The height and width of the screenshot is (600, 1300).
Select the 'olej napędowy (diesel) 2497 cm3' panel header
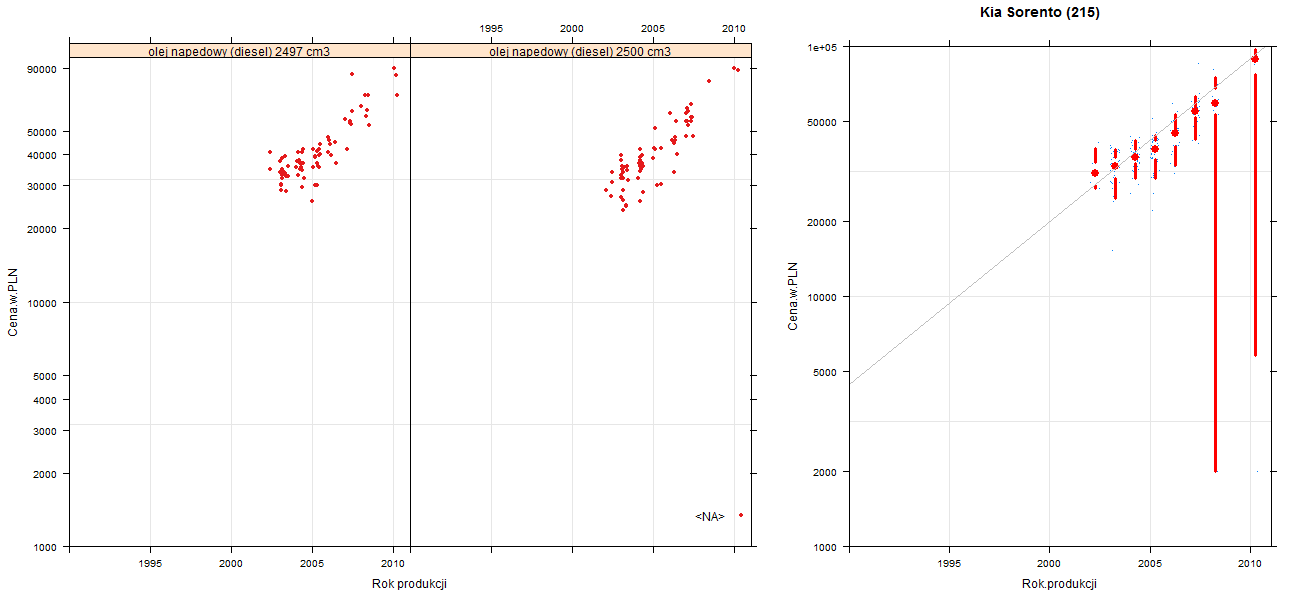(x=239, y=50)
